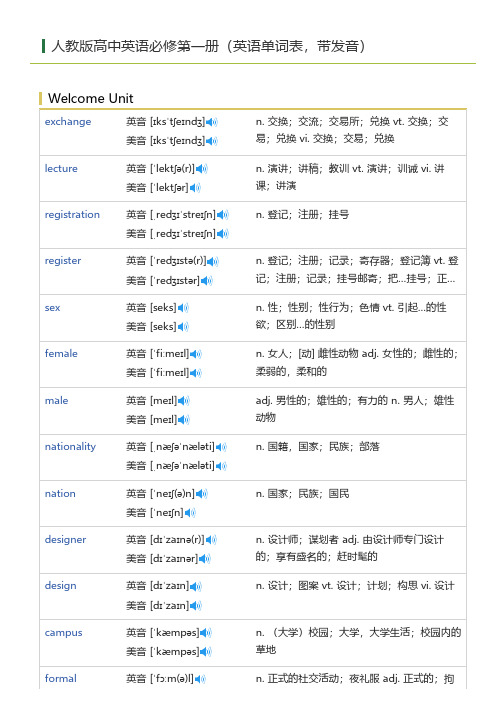This screenshot has height=713, width=504.
Task: Open the word link lecture
Action: [61, 169]
